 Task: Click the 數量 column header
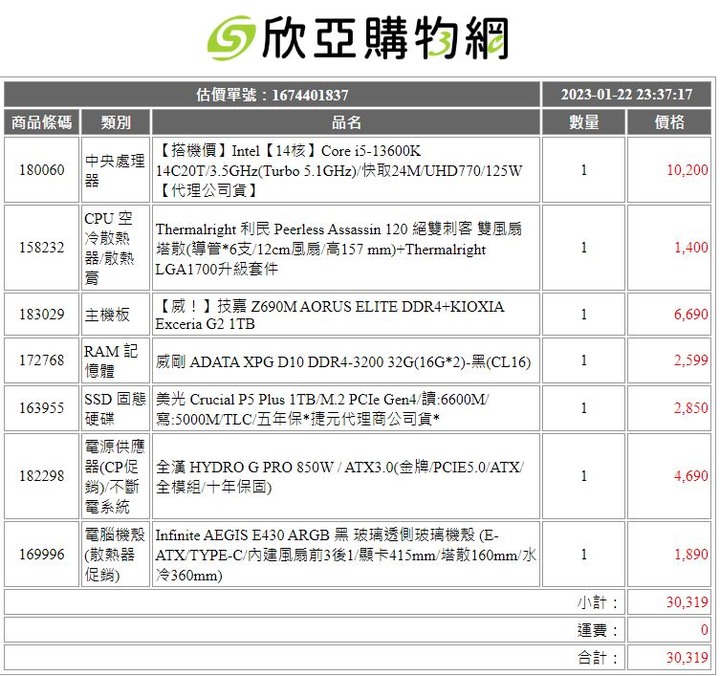click(584, 122)
